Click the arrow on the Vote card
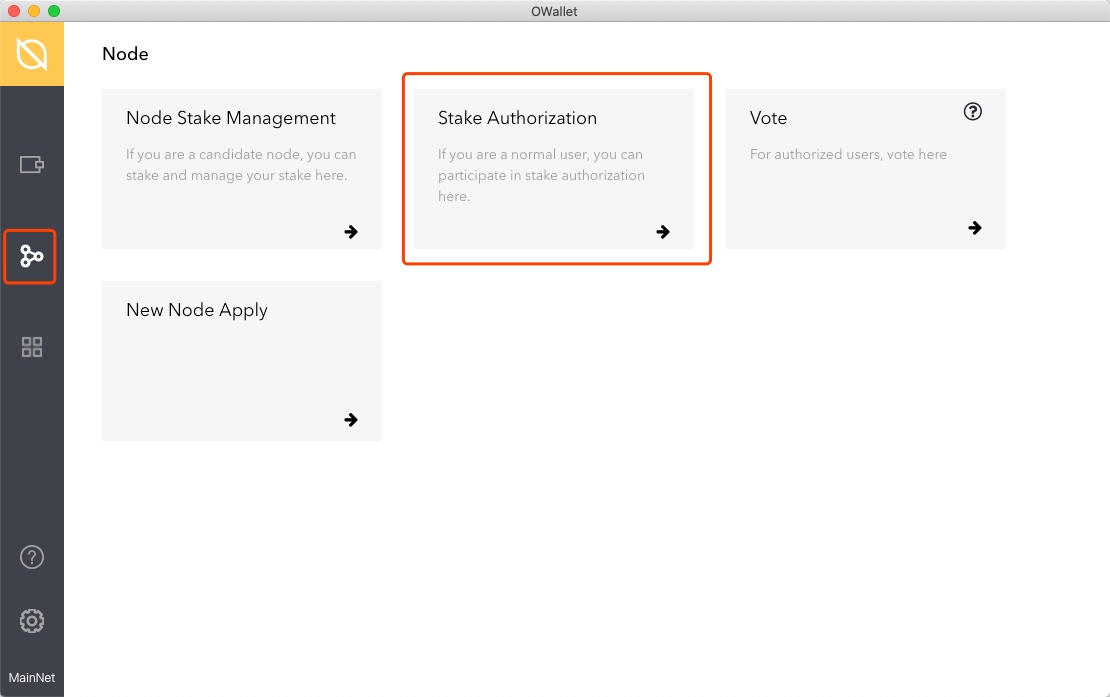 pyautogui.click(x=975, y=228)
